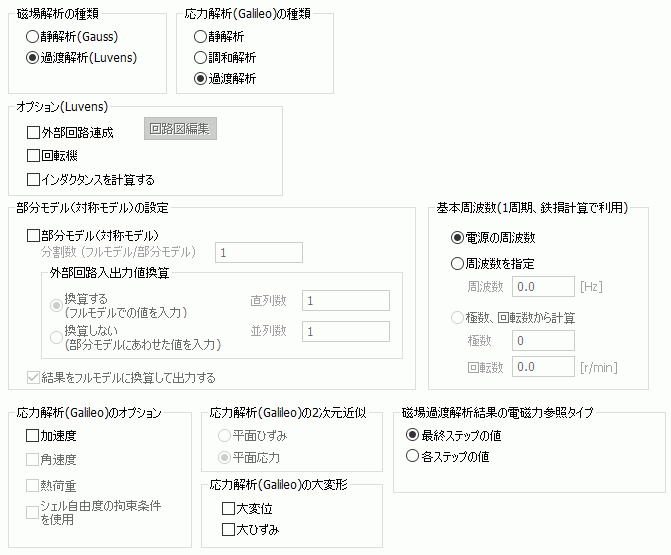
Task: Click the 周波数 Hz input field
Action: coord(543,288)
